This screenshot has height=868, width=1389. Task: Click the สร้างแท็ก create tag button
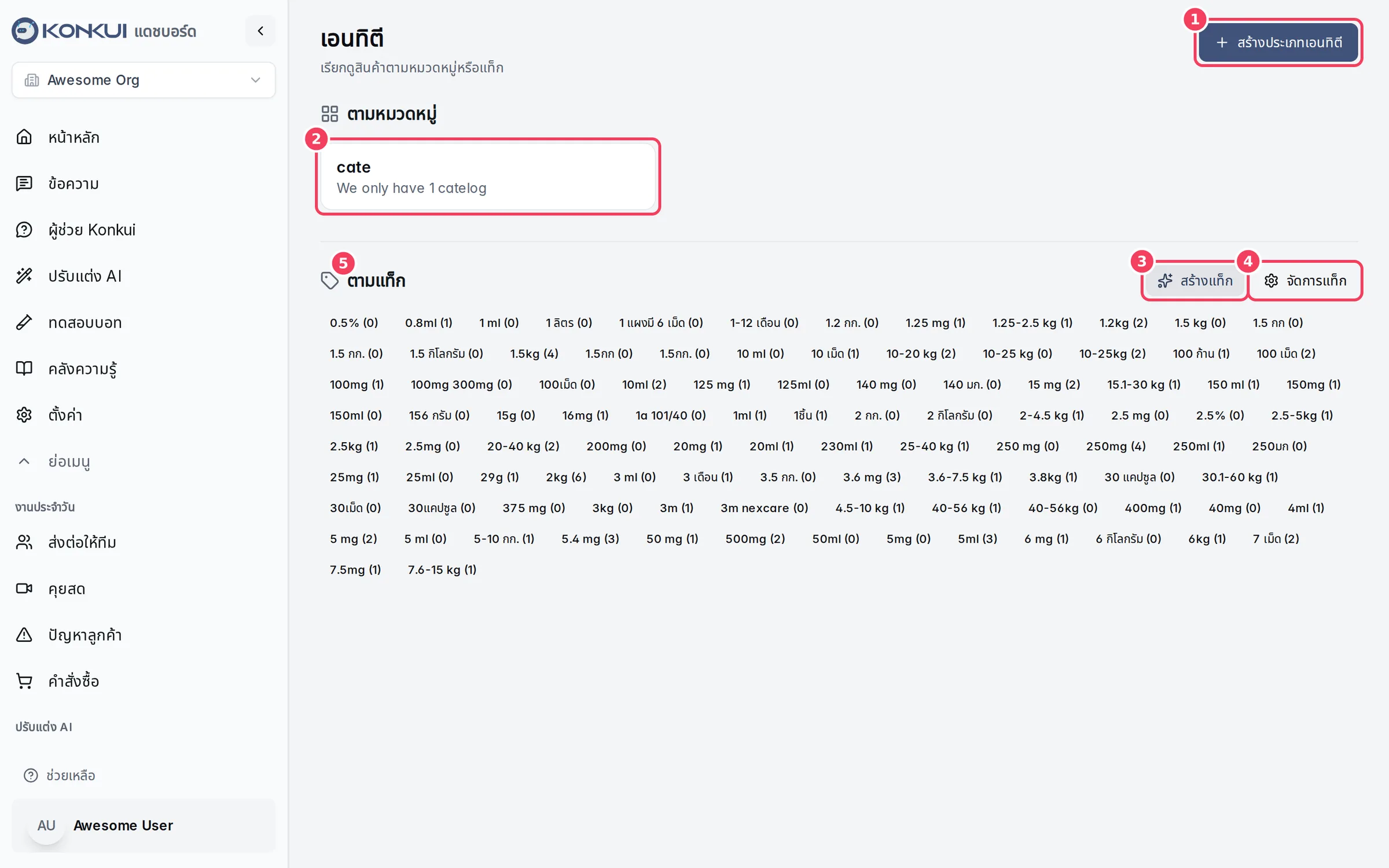point(1196,281)
